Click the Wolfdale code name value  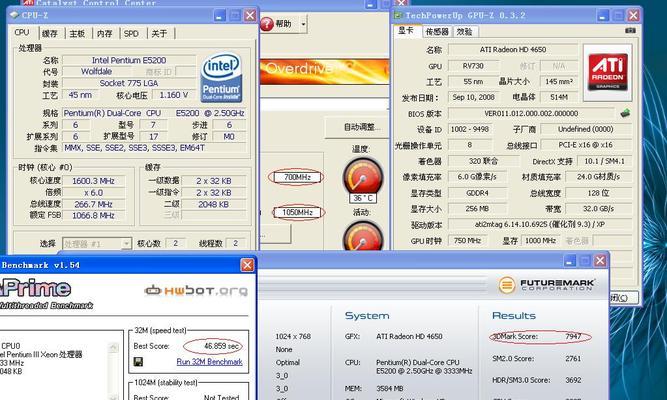(x=96, y=71)
